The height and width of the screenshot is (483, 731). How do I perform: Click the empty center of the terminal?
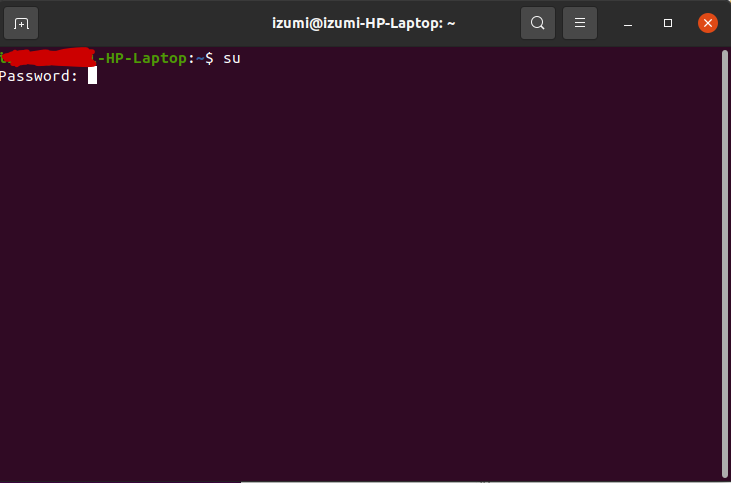[x=360, y=270]
